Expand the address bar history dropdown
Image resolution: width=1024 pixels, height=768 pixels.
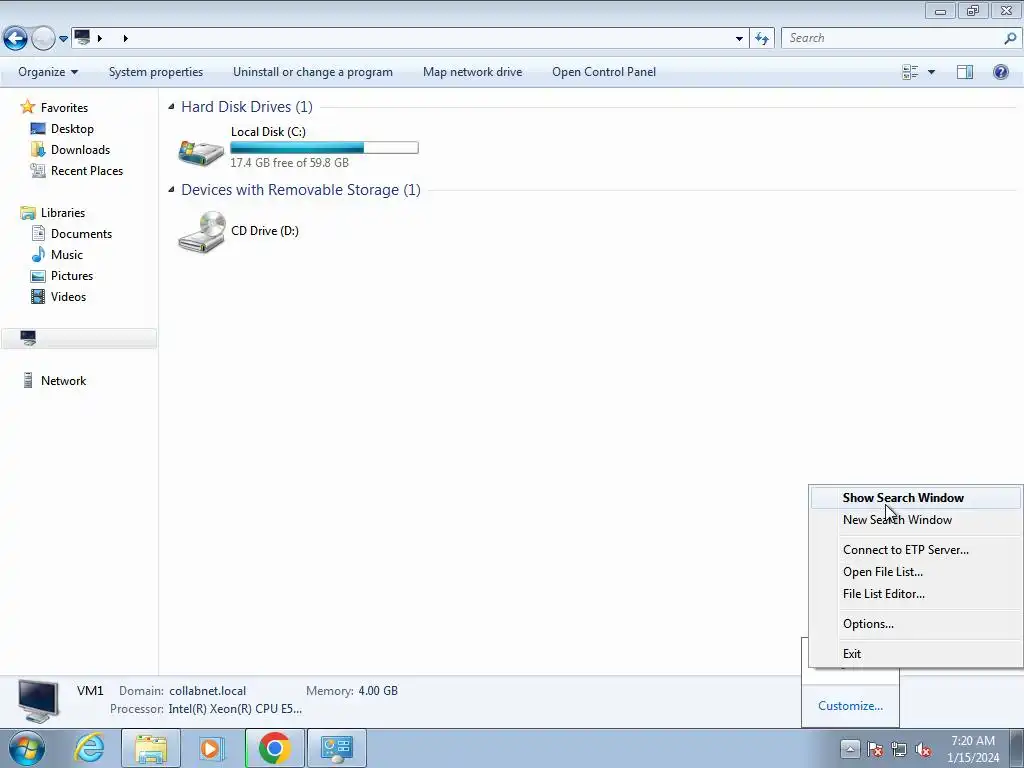point(739,39)
